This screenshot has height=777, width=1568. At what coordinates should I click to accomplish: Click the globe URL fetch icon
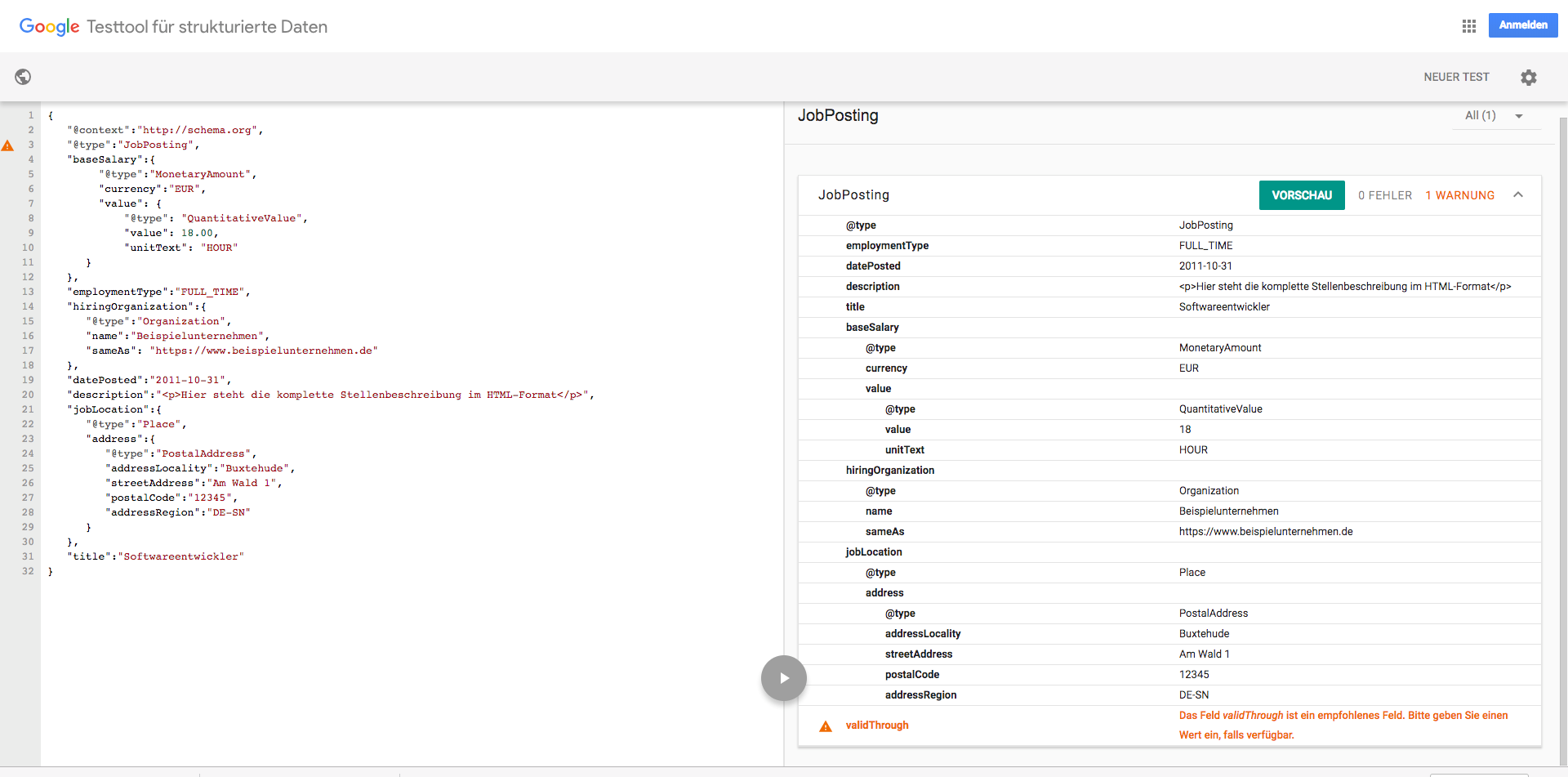tap(23, 77)
